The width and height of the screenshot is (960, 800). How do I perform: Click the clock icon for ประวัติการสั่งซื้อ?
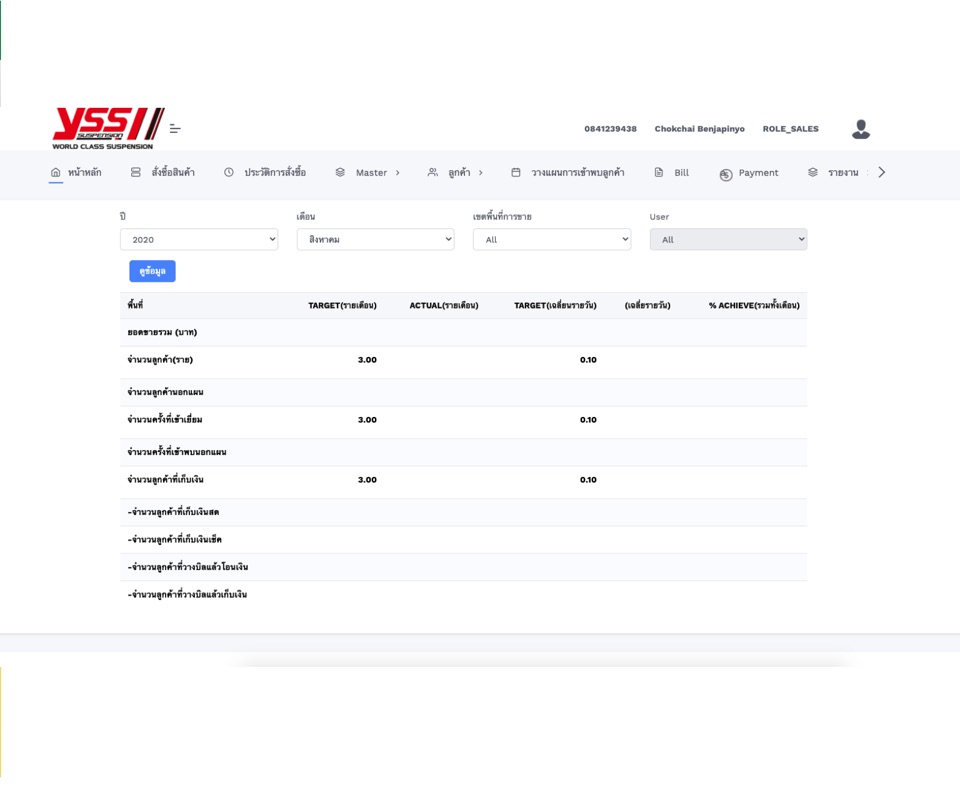pyautogui.click(x=229, y=173)
